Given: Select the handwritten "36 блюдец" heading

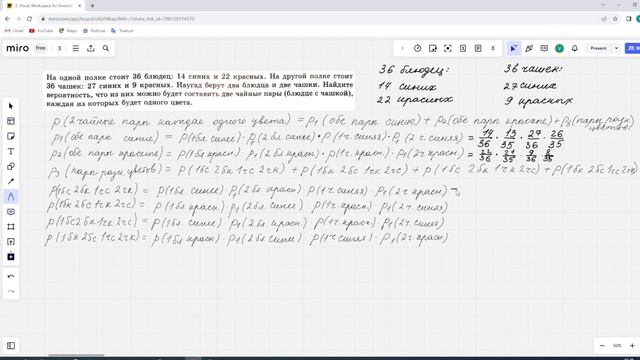Looking at the screenshot, I should click(x=413, y=70).
